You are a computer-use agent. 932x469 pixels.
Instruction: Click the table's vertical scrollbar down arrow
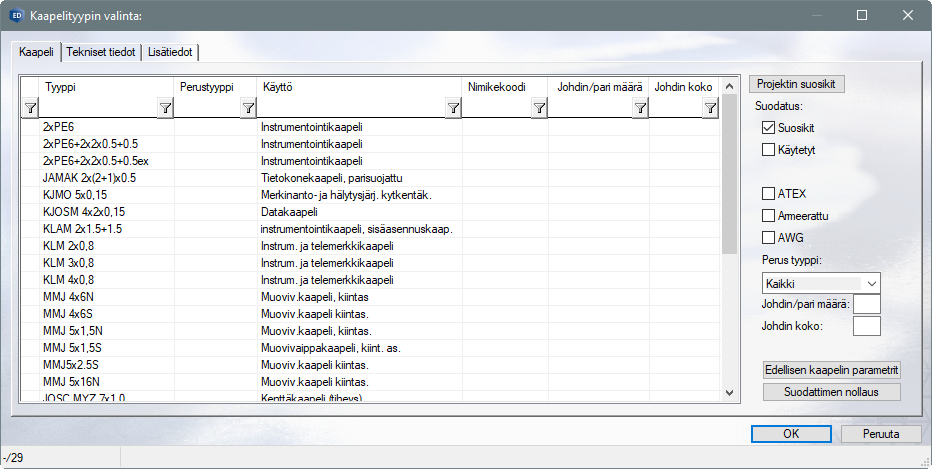coord(728,392)
